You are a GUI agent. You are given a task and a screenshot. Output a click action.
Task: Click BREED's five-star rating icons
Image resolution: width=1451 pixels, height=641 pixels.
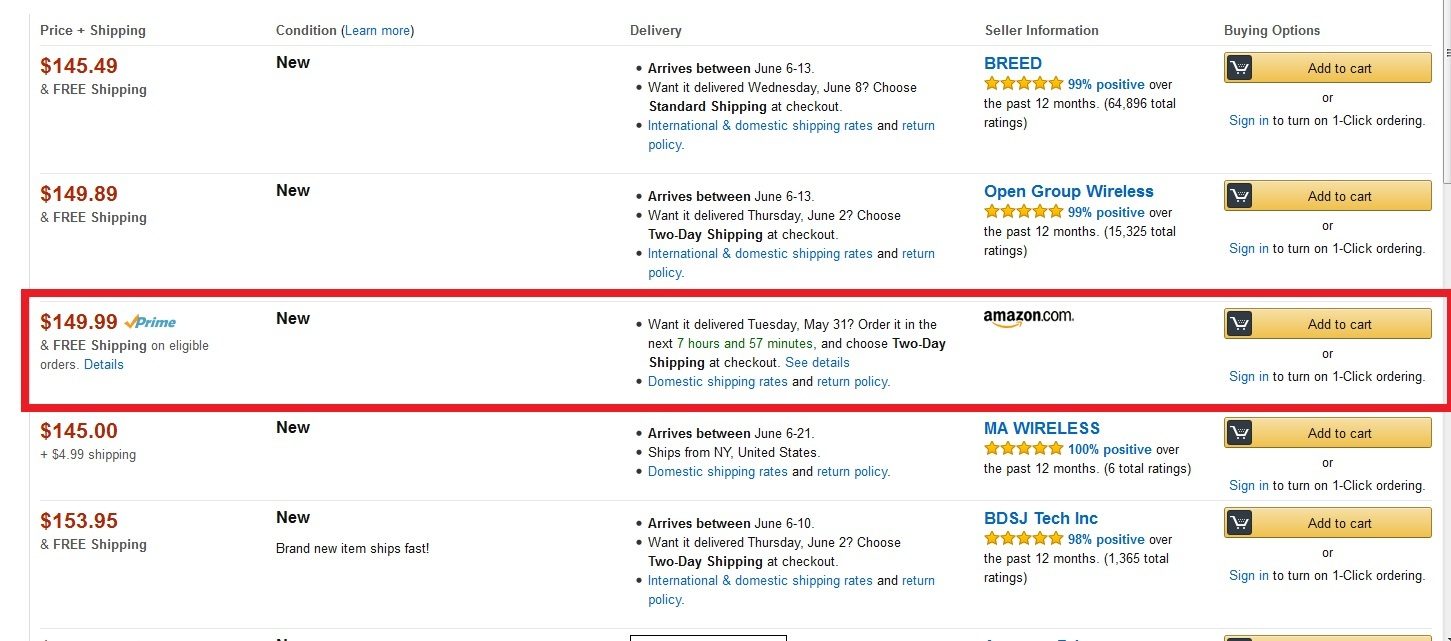[1023, 84]
